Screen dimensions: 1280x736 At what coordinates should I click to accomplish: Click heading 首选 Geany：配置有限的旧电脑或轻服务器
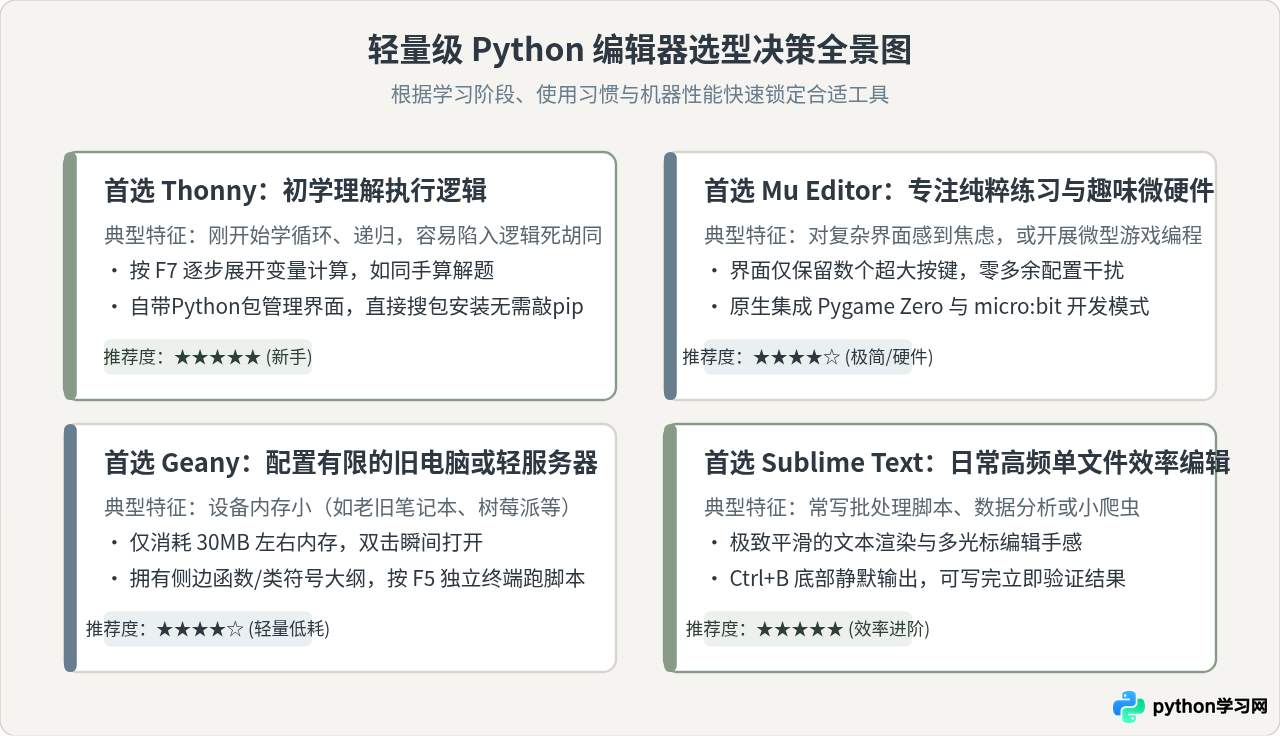pyautogui.click(x=351, y=462)
